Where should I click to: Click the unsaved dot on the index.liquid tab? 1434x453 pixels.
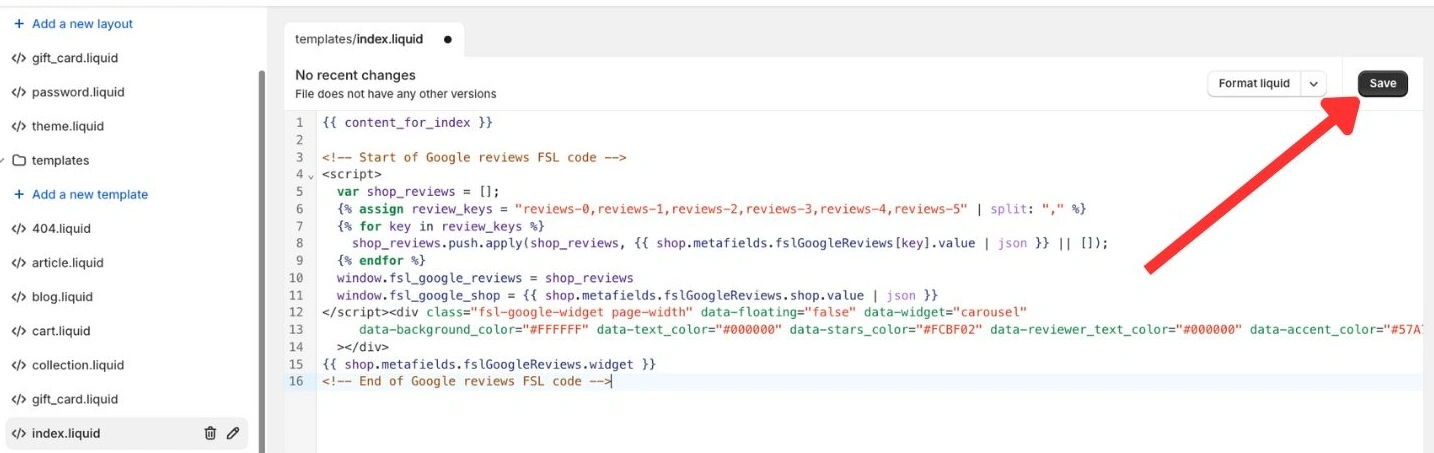447,40
